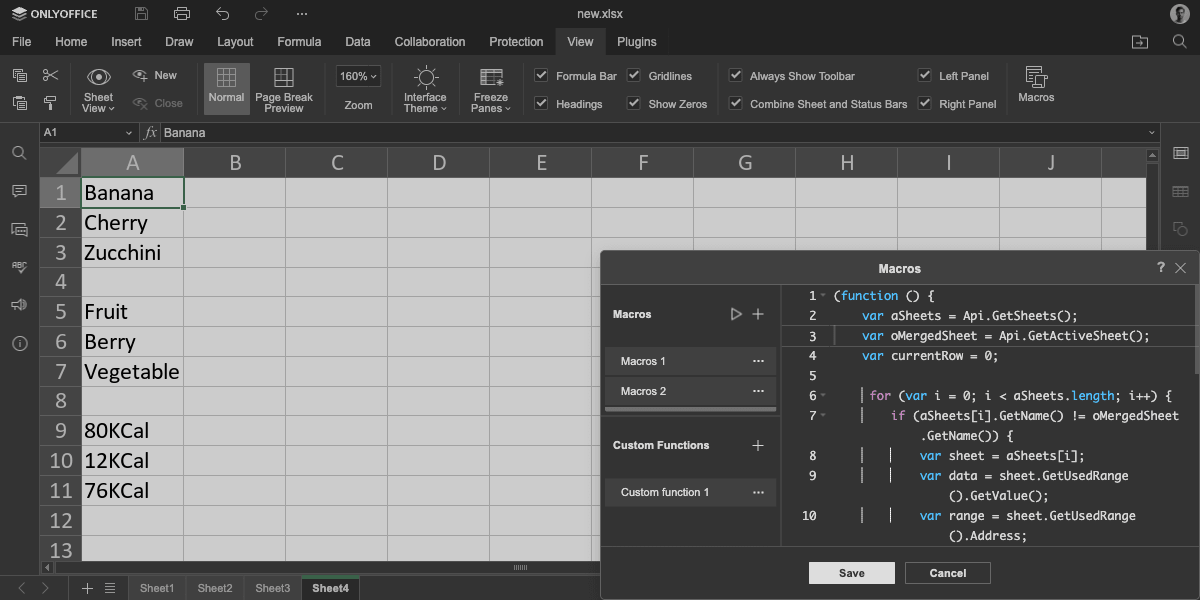Expand the formula bar

coord(1152,133)
